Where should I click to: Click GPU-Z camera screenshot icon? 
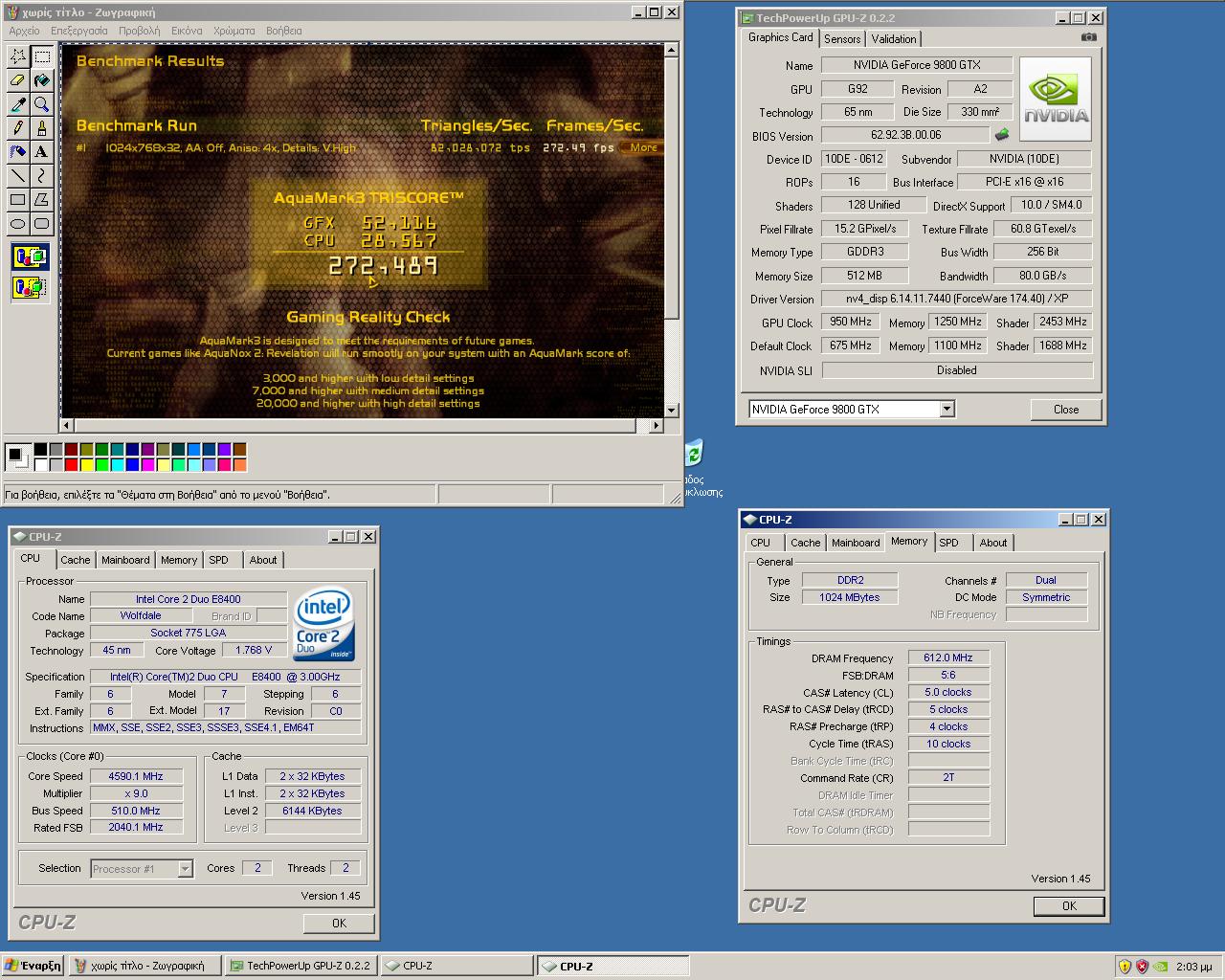[1089, 37]
